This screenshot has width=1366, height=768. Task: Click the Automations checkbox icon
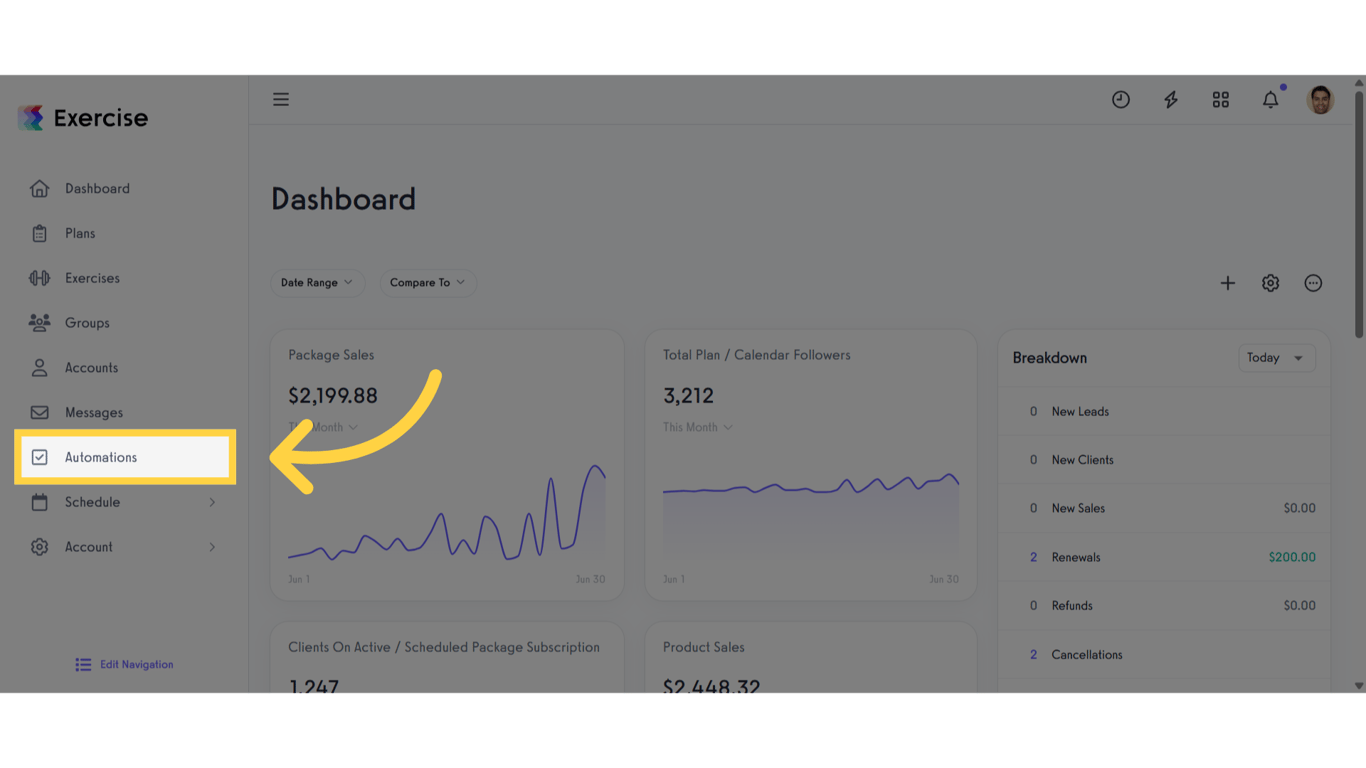coord(39,458)
